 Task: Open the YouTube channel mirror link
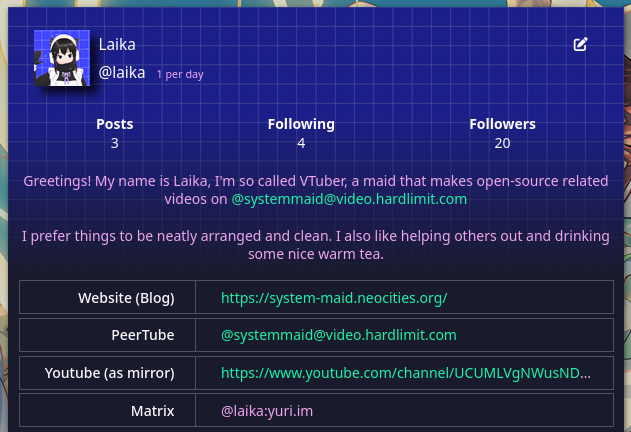click(x=405, y=373)
